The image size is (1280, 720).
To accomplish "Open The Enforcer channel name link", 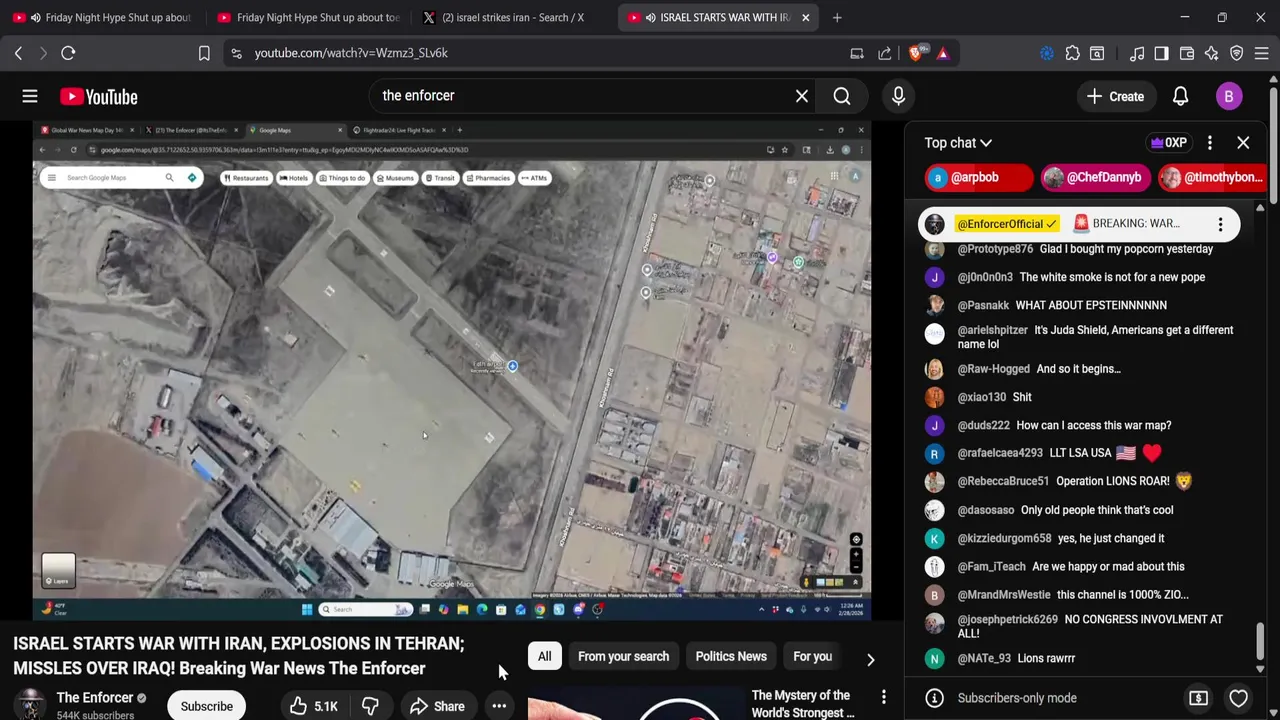I will tap(95, 697).
